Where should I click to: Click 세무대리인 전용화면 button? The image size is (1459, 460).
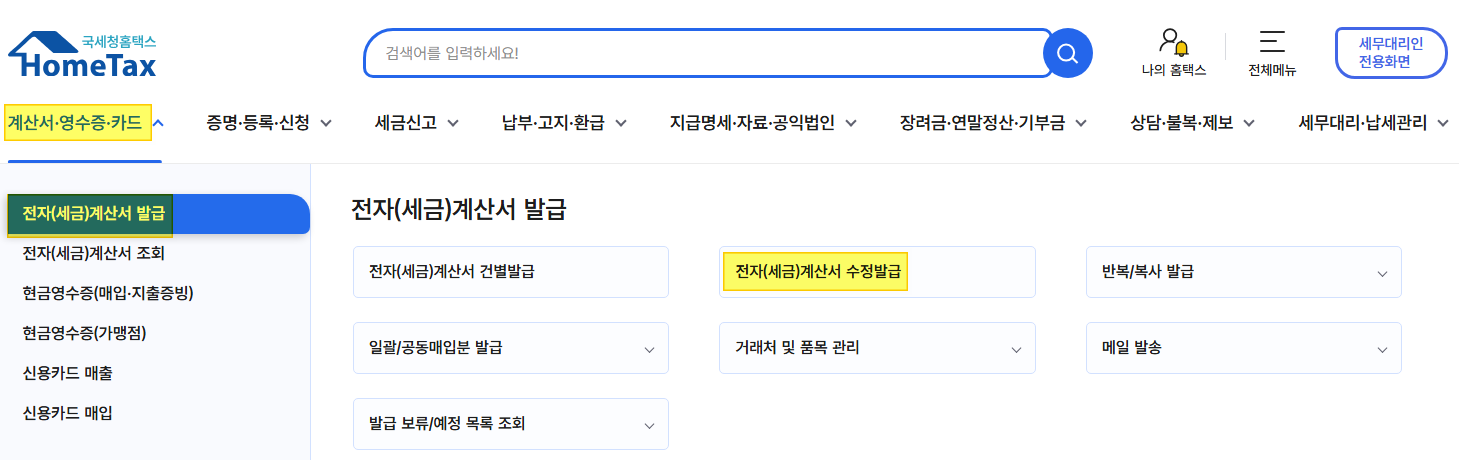[x=1391, y=52]
